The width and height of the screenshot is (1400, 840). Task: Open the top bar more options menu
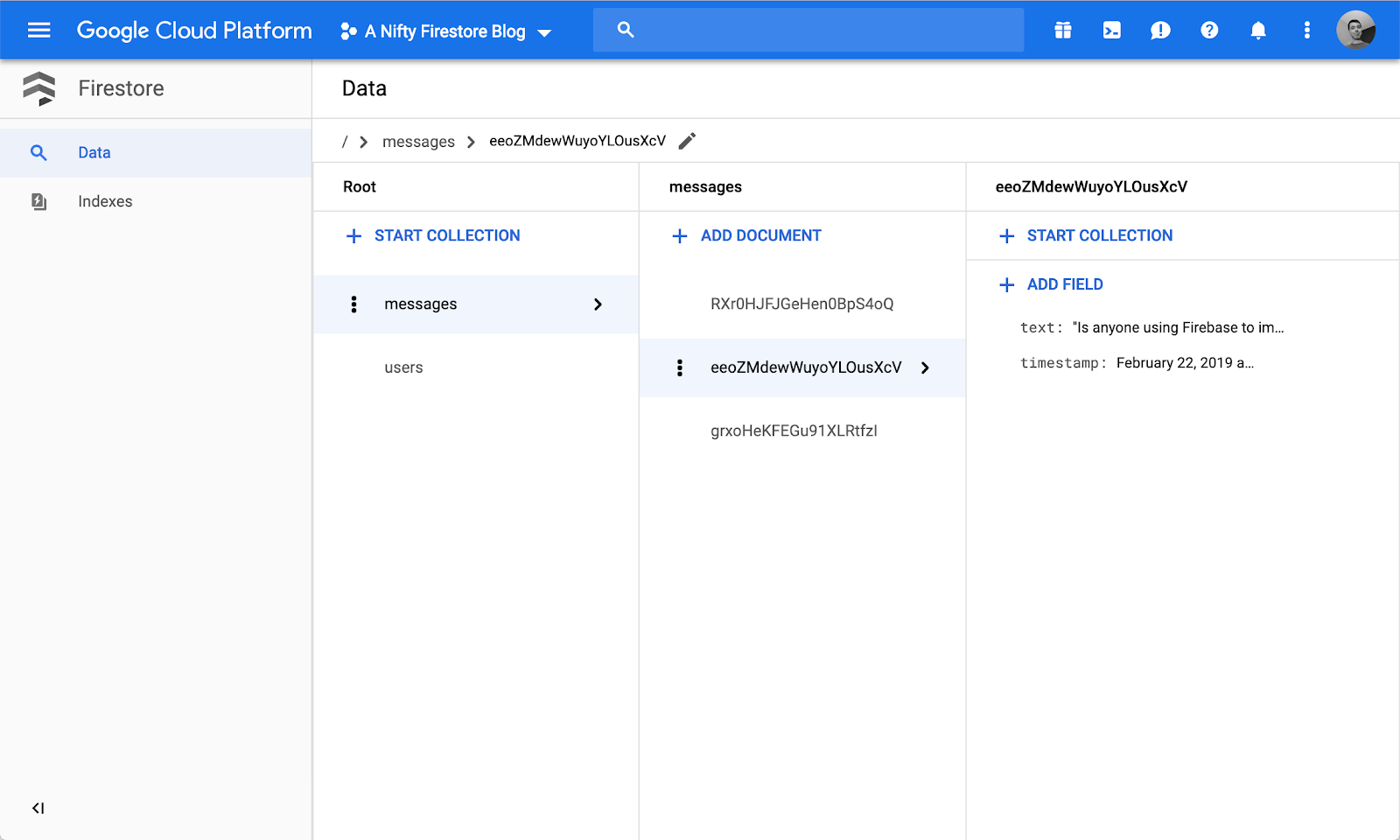point(1307,31)
